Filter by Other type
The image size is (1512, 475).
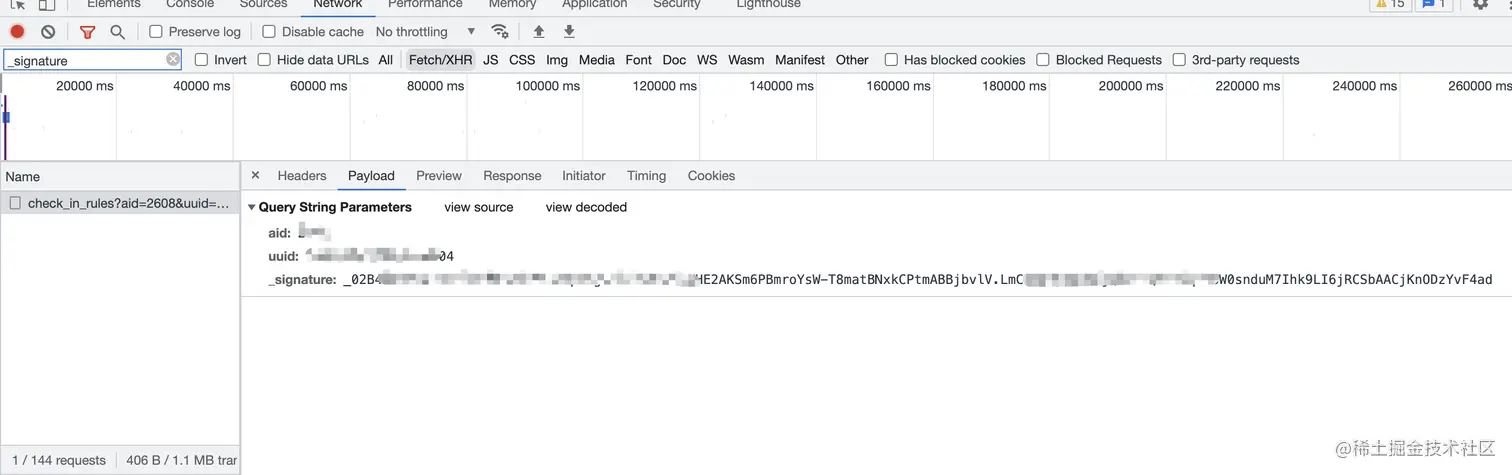(852, 60)
